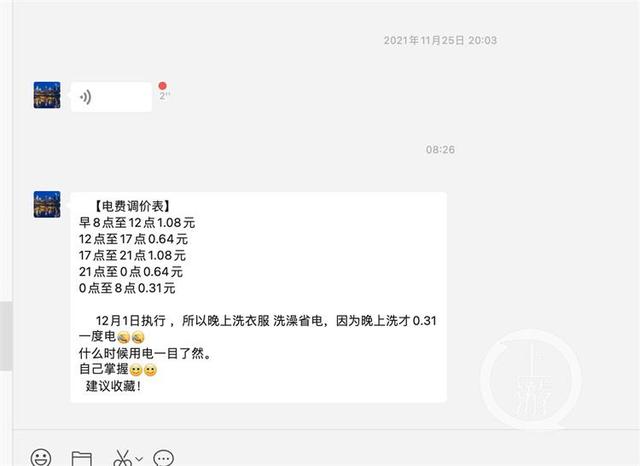Click the sound wave icon in voice bubble
The image size is (640, 466).
tap(85, 97)
